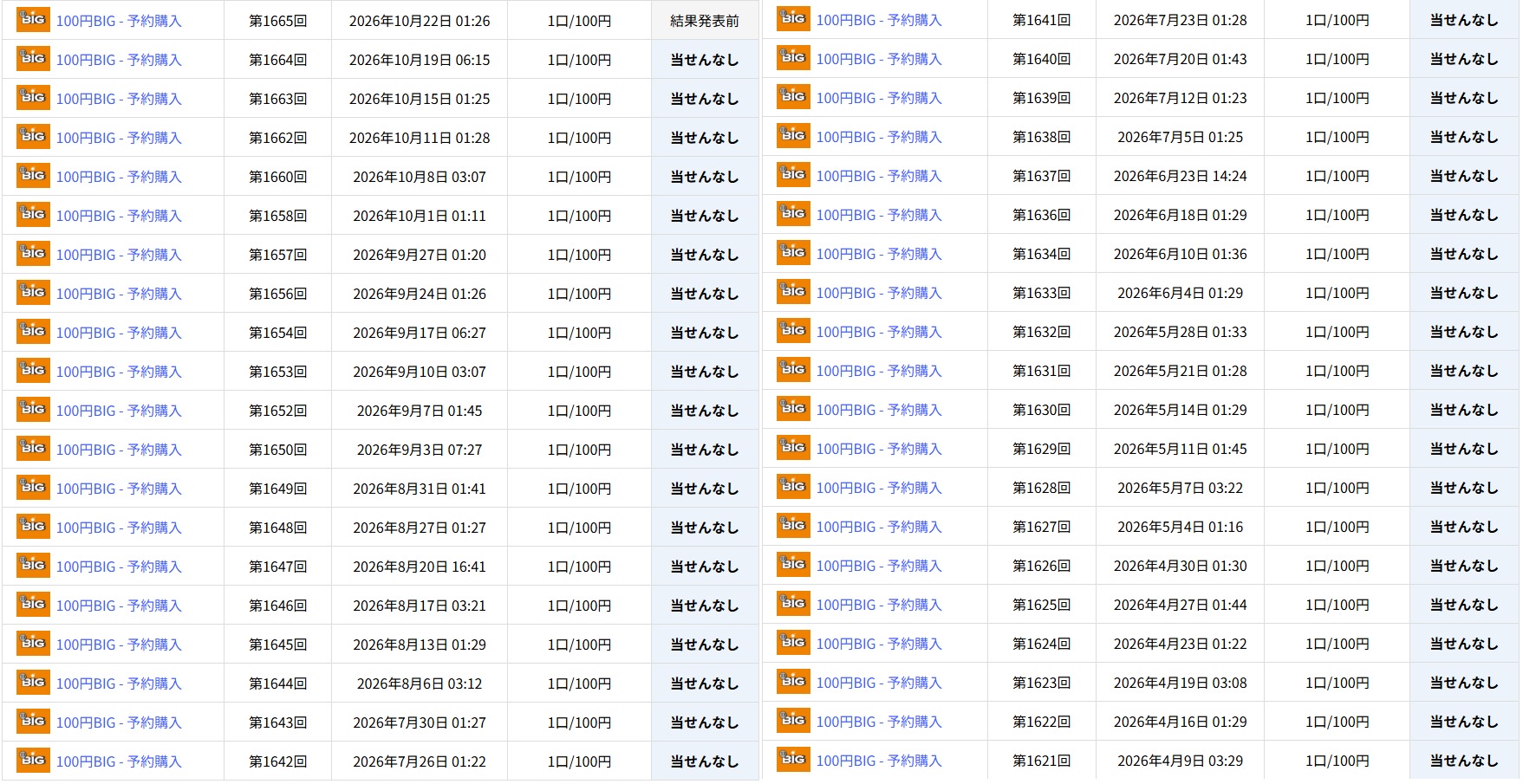1523x784 pixels.
Task: Click 当せんなし in row 第1633回
Action: coord(1464,293)
